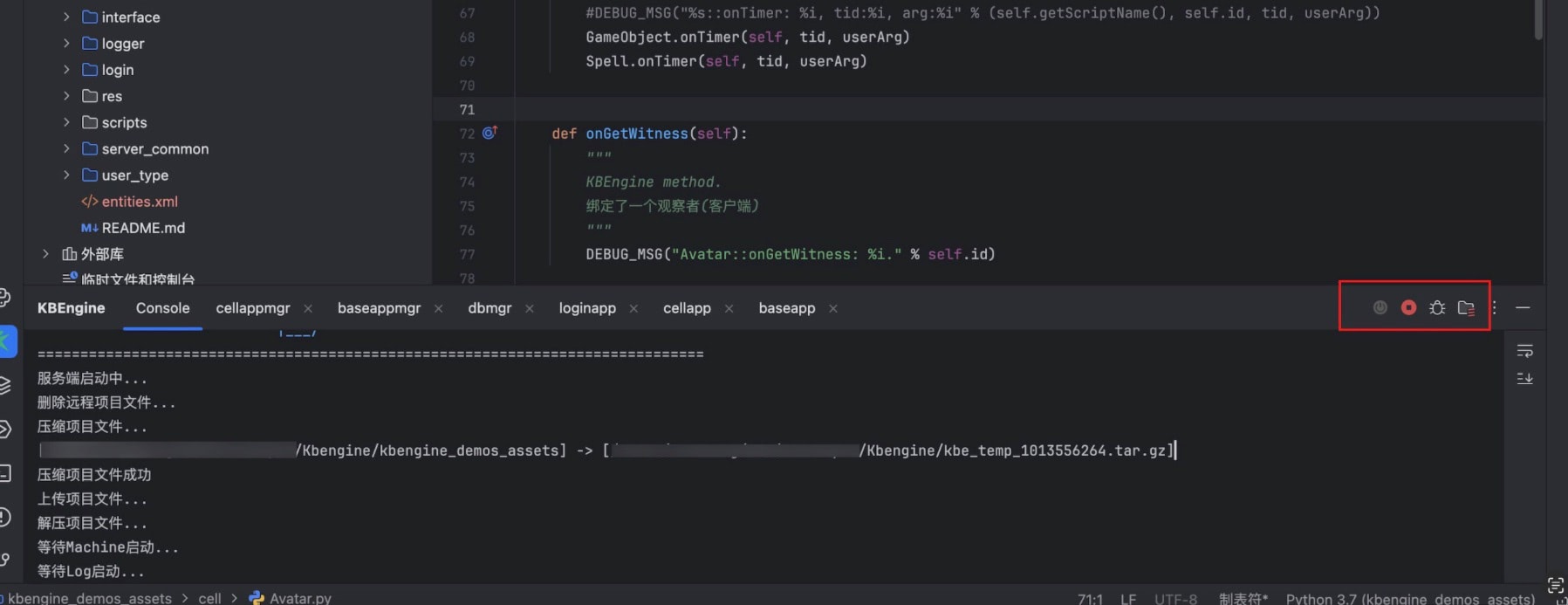Open entities.xml in the project tree
The height and width of the screenshot is (605, 1568).
point(139,202)
